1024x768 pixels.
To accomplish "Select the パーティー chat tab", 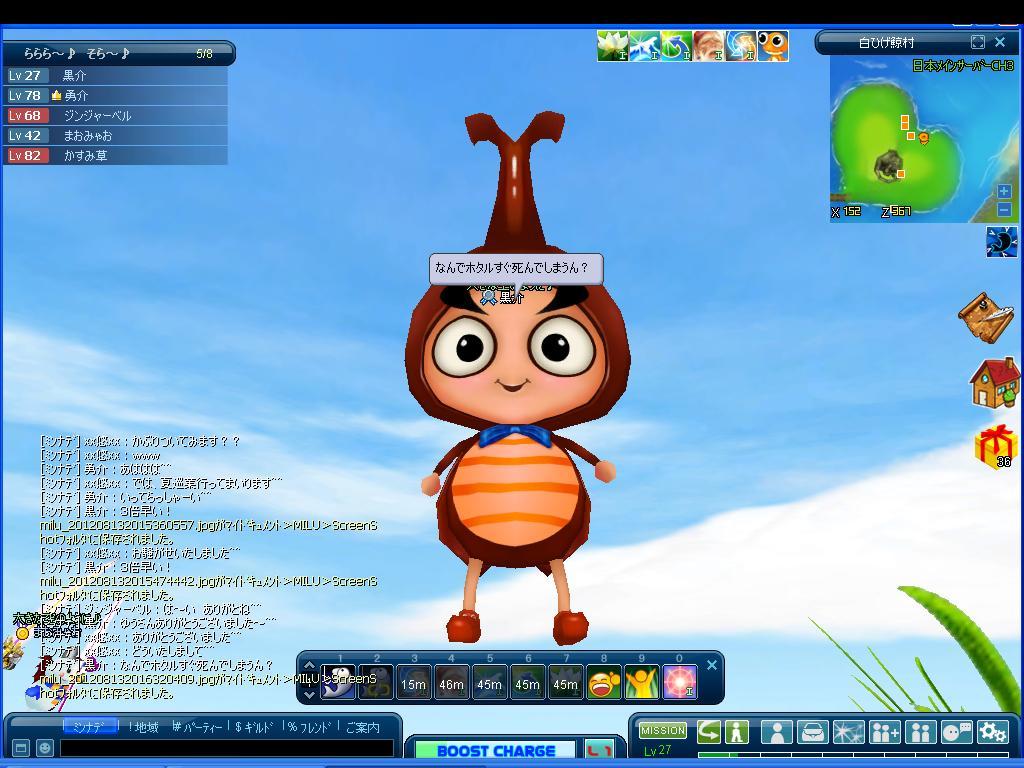I will point(197,727).
